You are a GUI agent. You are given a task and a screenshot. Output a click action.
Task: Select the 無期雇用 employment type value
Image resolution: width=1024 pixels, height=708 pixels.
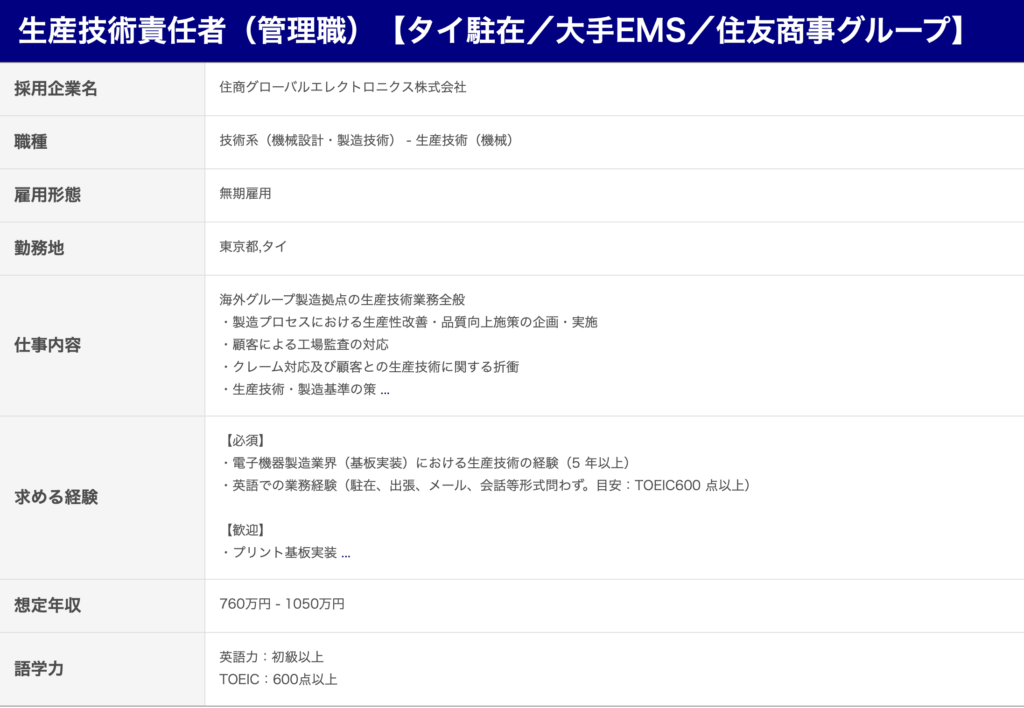pyautogui.click(x=245, y=194)
